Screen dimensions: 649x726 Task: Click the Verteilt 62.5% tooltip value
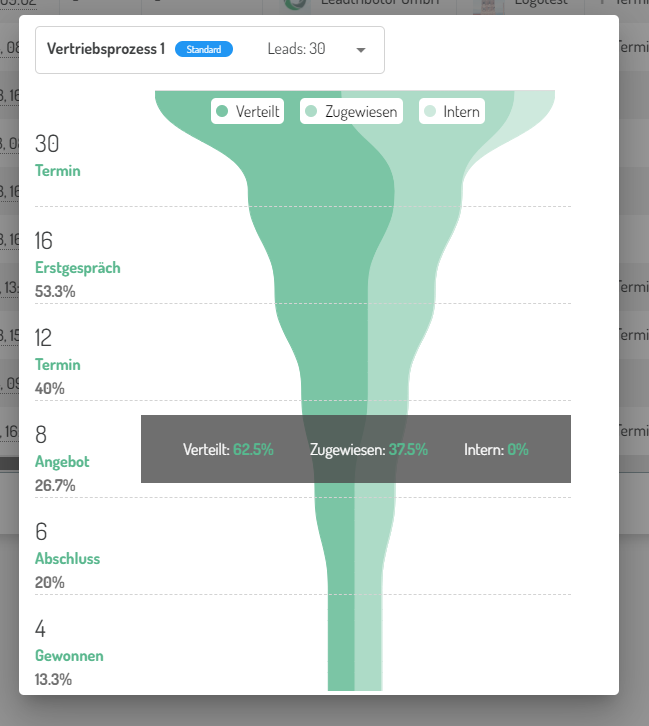point(253,450)
